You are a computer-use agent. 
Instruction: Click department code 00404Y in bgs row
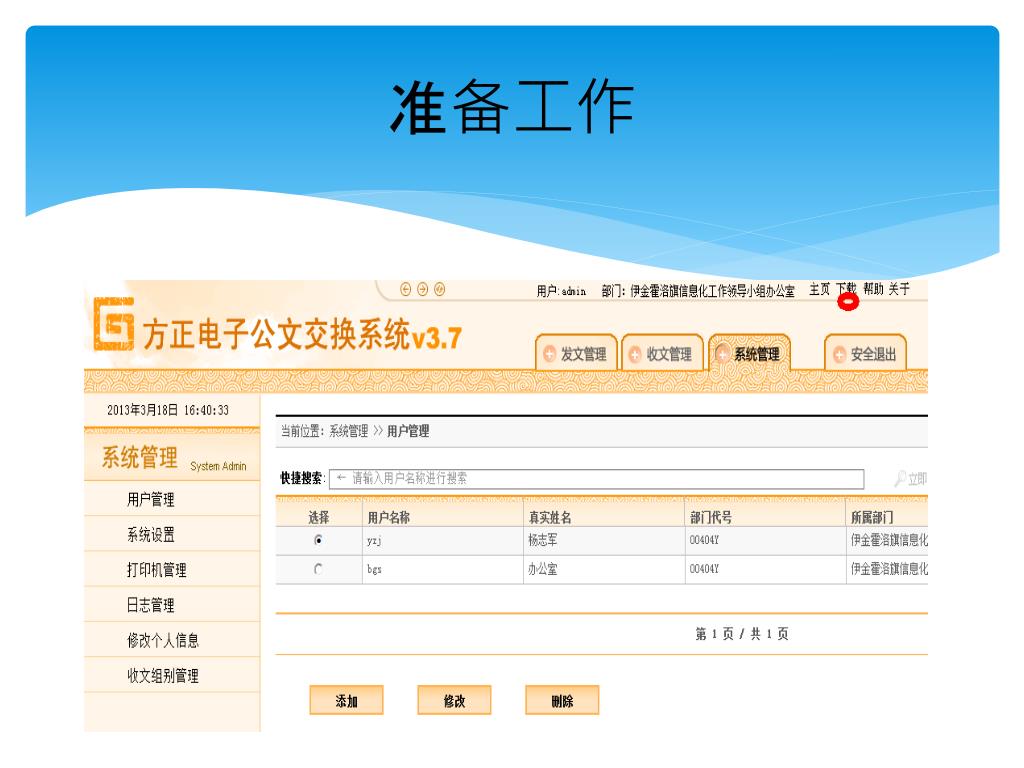pos(704,569)
